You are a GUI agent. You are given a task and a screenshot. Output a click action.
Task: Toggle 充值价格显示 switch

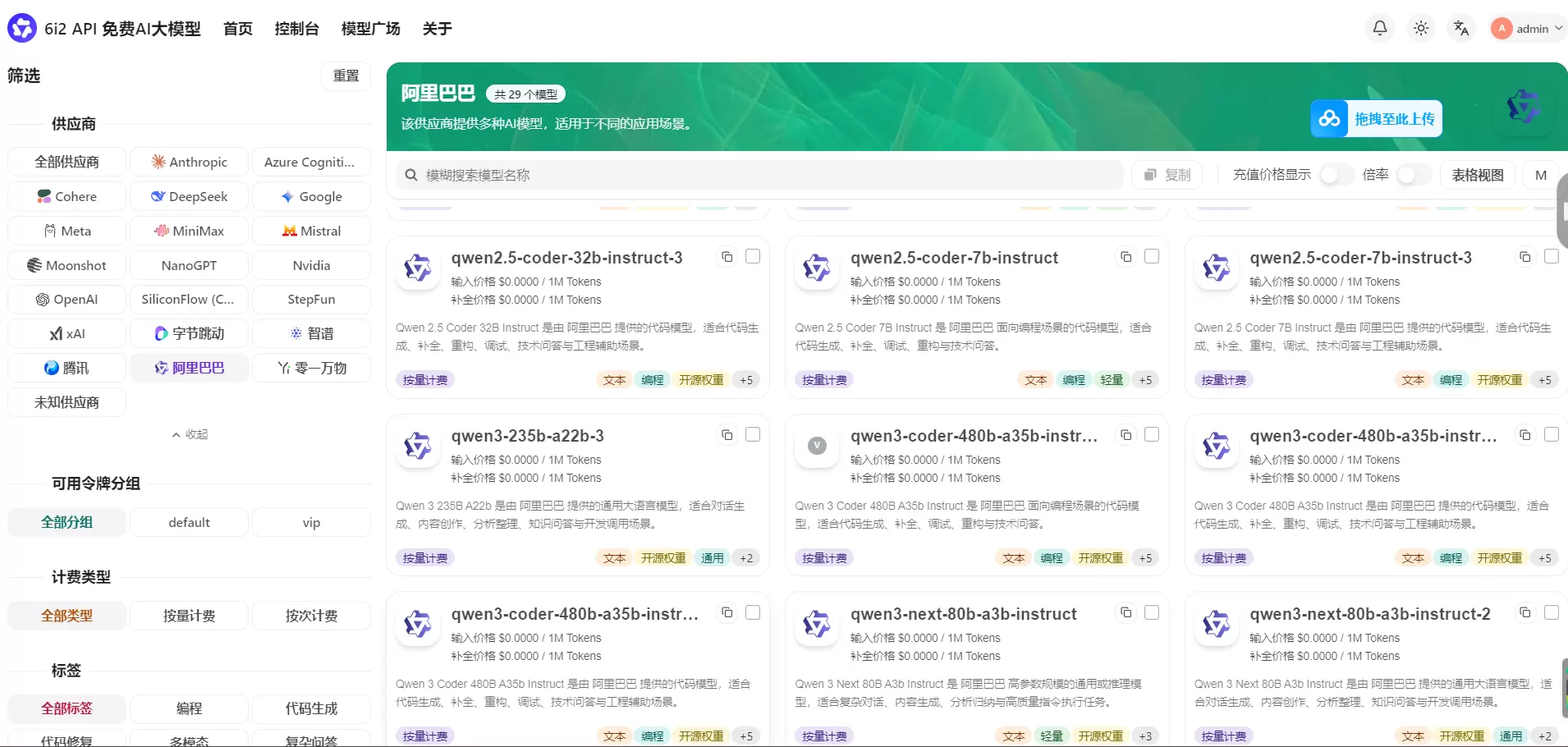click(1336, 175)
